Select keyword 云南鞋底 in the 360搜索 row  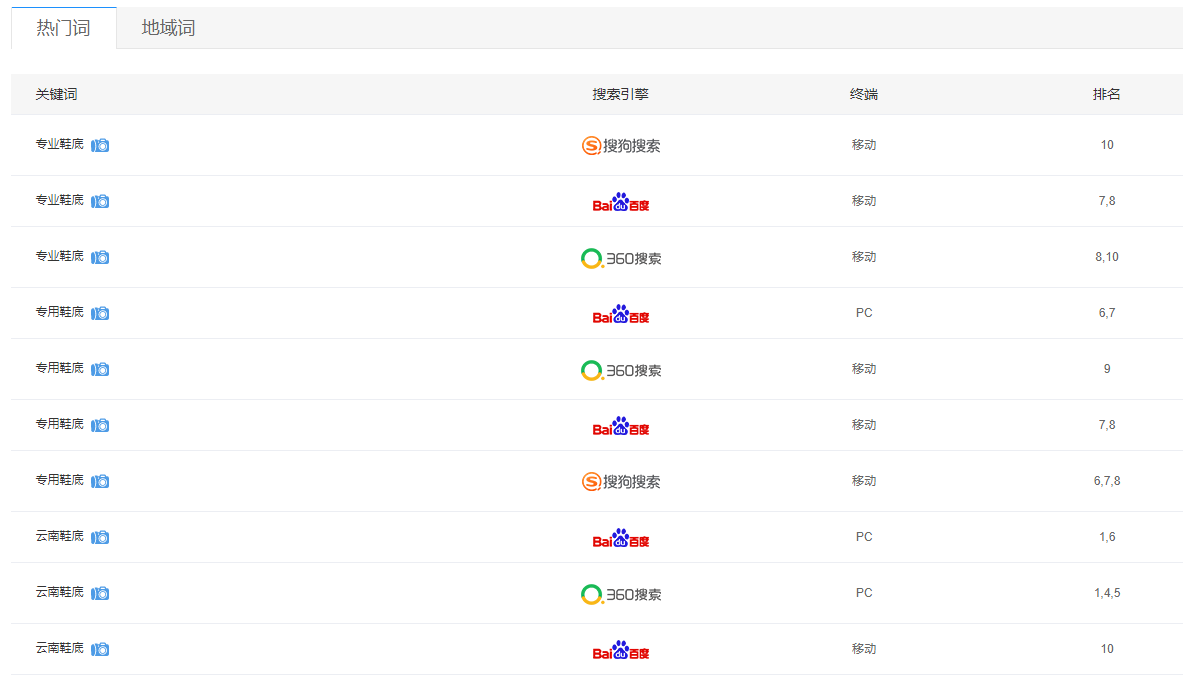click(60, 592)
